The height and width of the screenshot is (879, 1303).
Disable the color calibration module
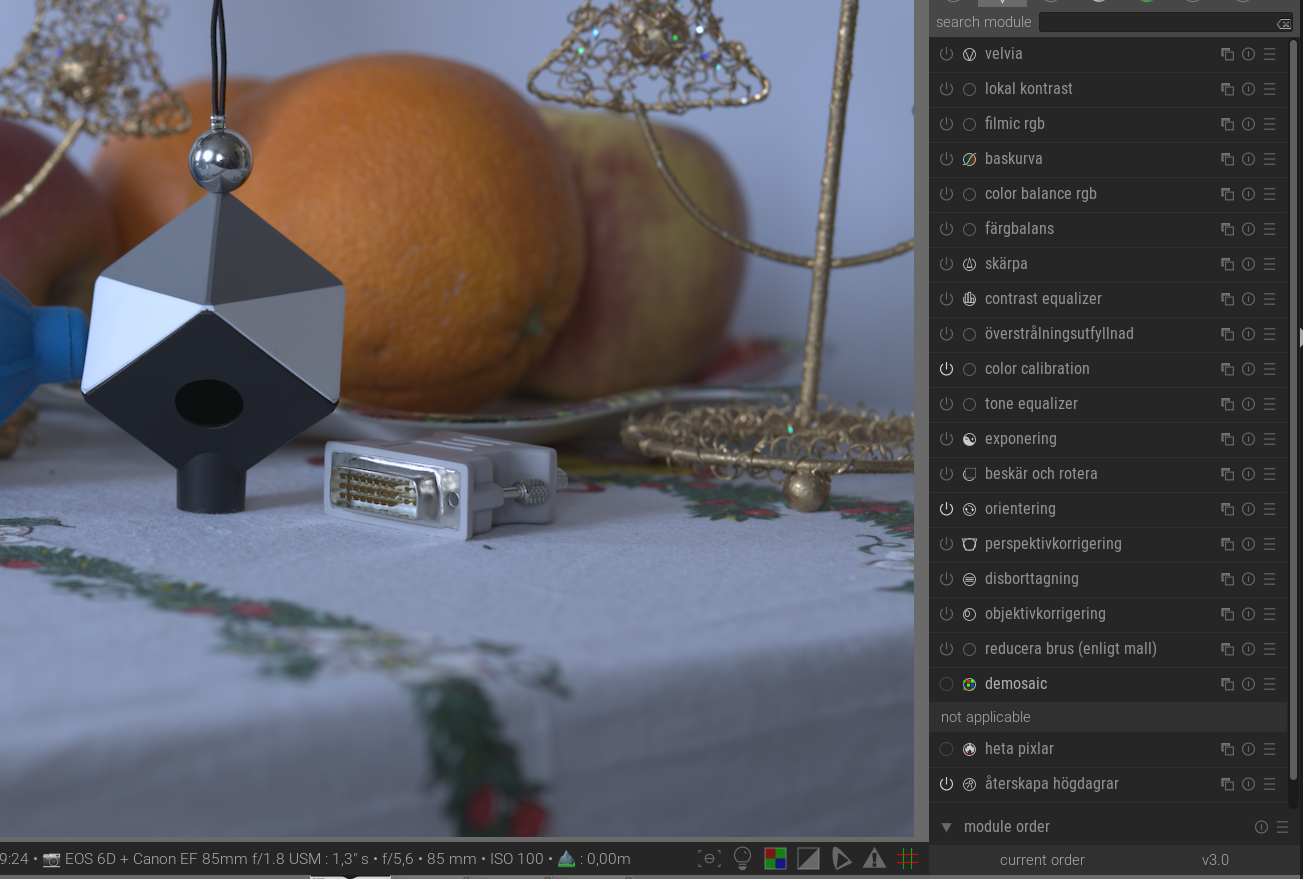946,369
